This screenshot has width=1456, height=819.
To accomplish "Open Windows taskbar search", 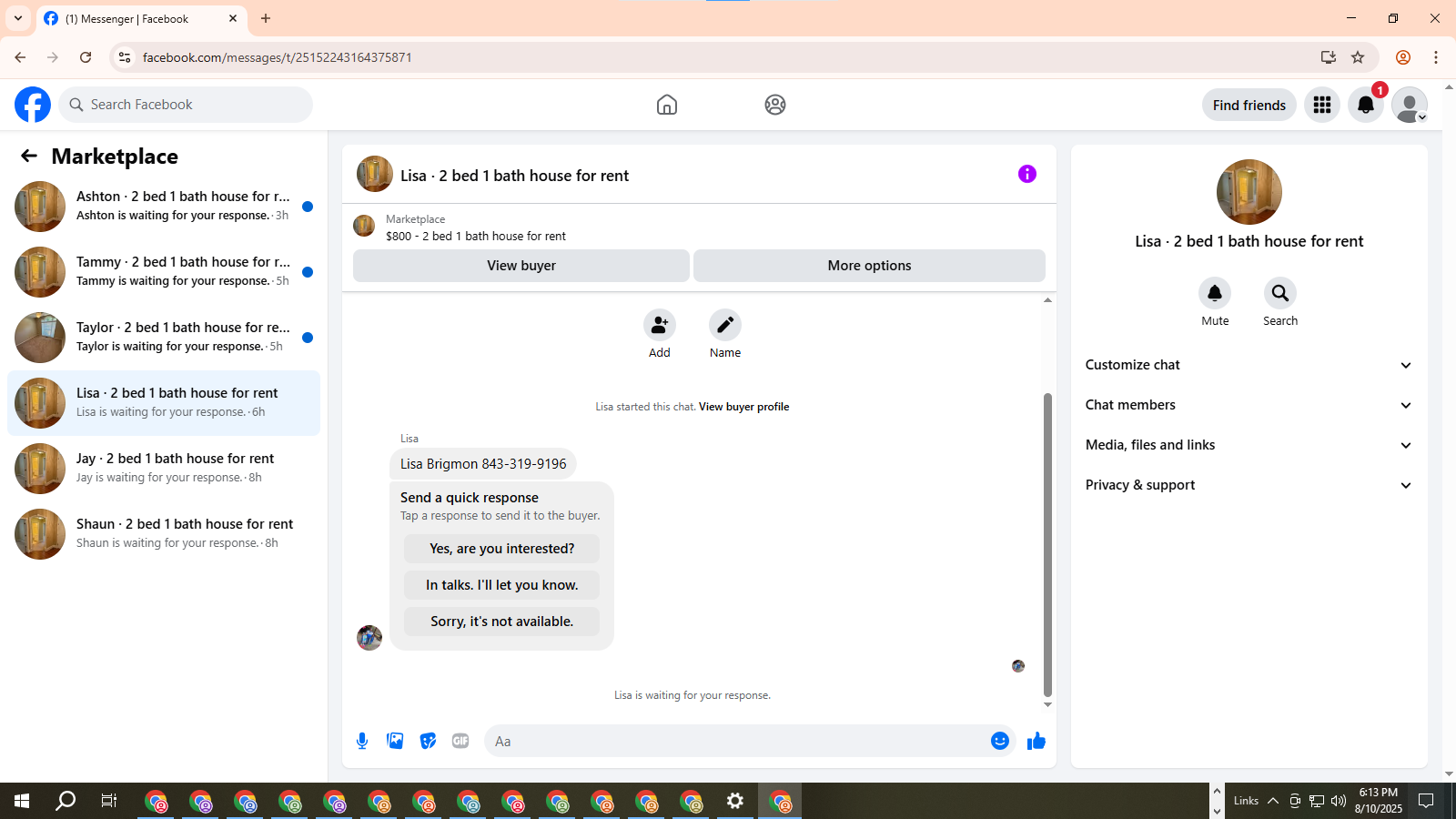I will point(66,801).
